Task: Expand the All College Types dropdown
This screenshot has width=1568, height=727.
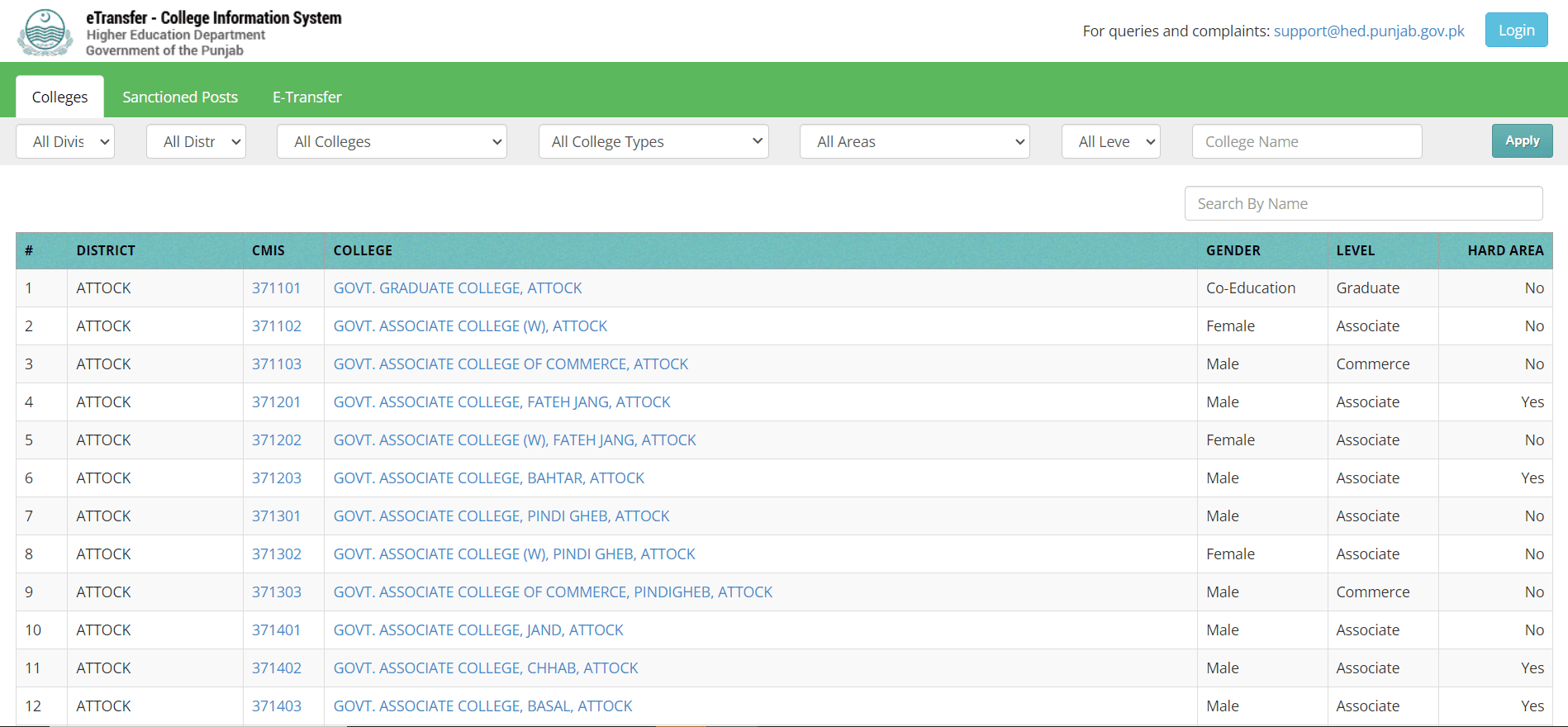Action: point(653,141)
